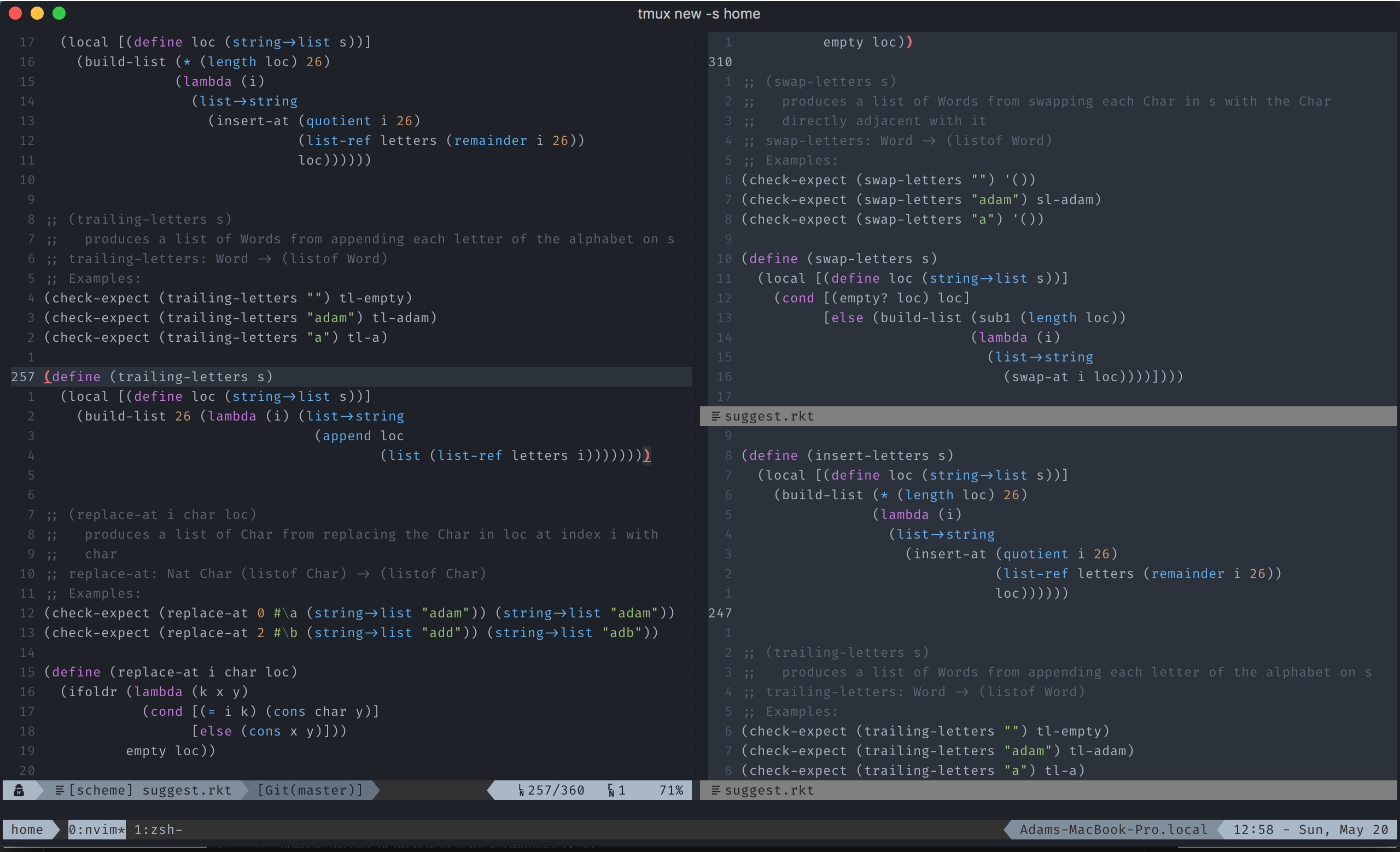Click the spy mode icon in statusline
Screen dimensions: 1400x852
19,790
